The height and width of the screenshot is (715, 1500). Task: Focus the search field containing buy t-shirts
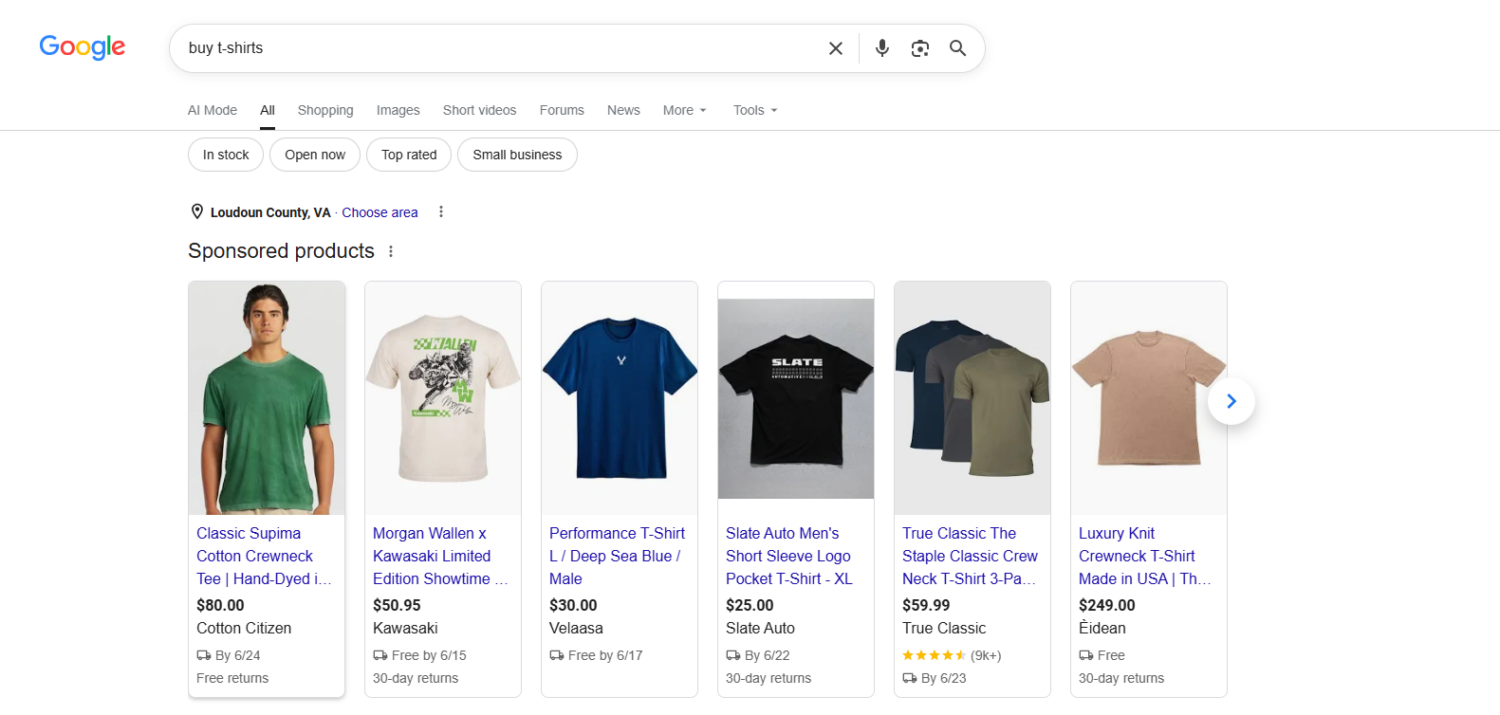(500, 48)
